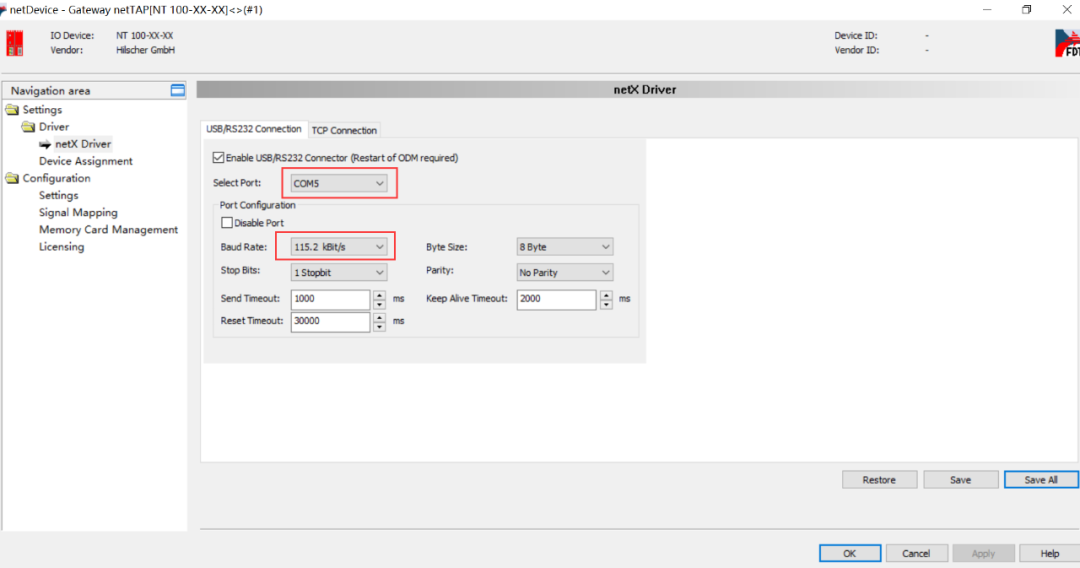The height and width of the screenshot is (568, 1080).
Task: Open Signal Mapping in navigation tree
Action: [78, 213]
